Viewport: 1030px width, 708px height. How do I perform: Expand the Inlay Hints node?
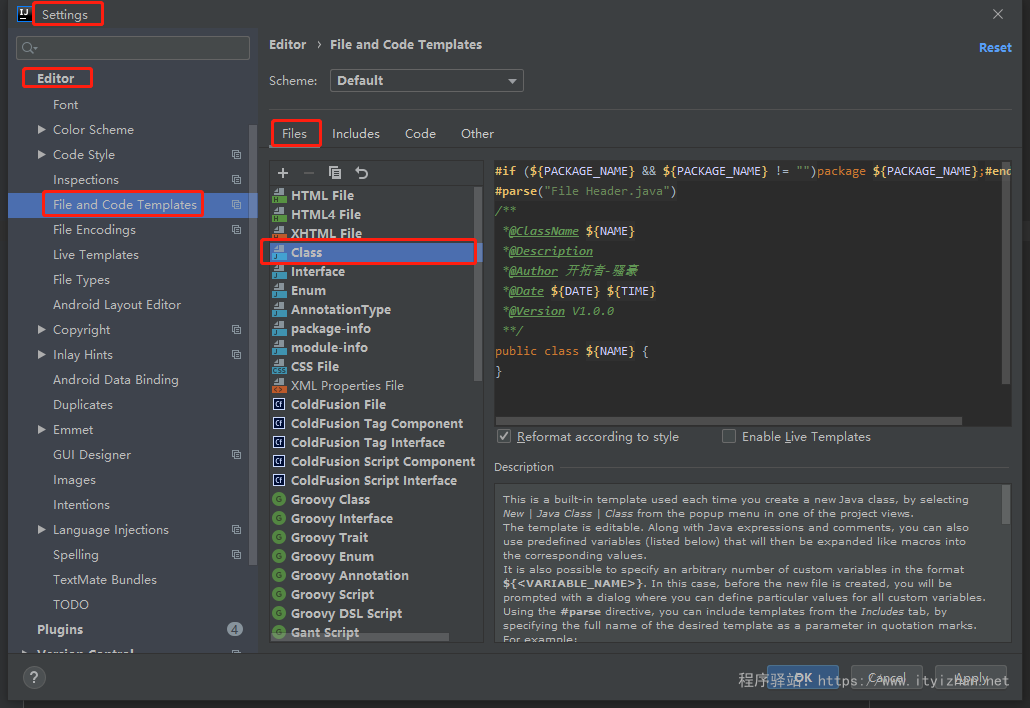click(x=41, y=355)
